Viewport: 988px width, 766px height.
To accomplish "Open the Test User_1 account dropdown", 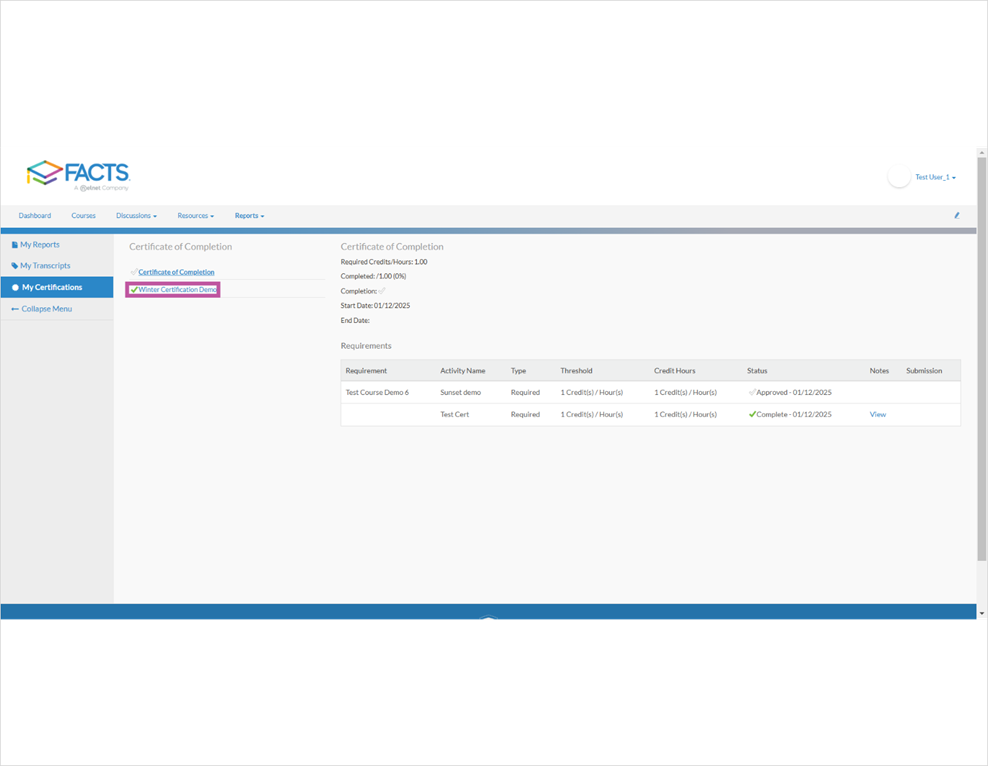I will [935, 178].
